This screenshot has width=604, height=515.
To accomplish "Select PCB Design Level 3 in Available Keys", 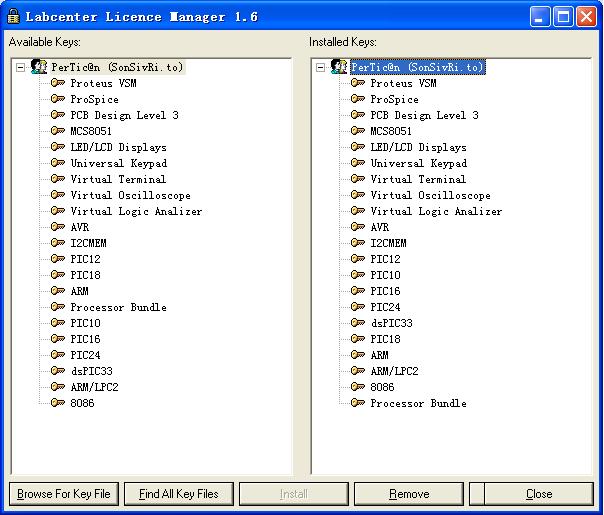I will 124,115.
